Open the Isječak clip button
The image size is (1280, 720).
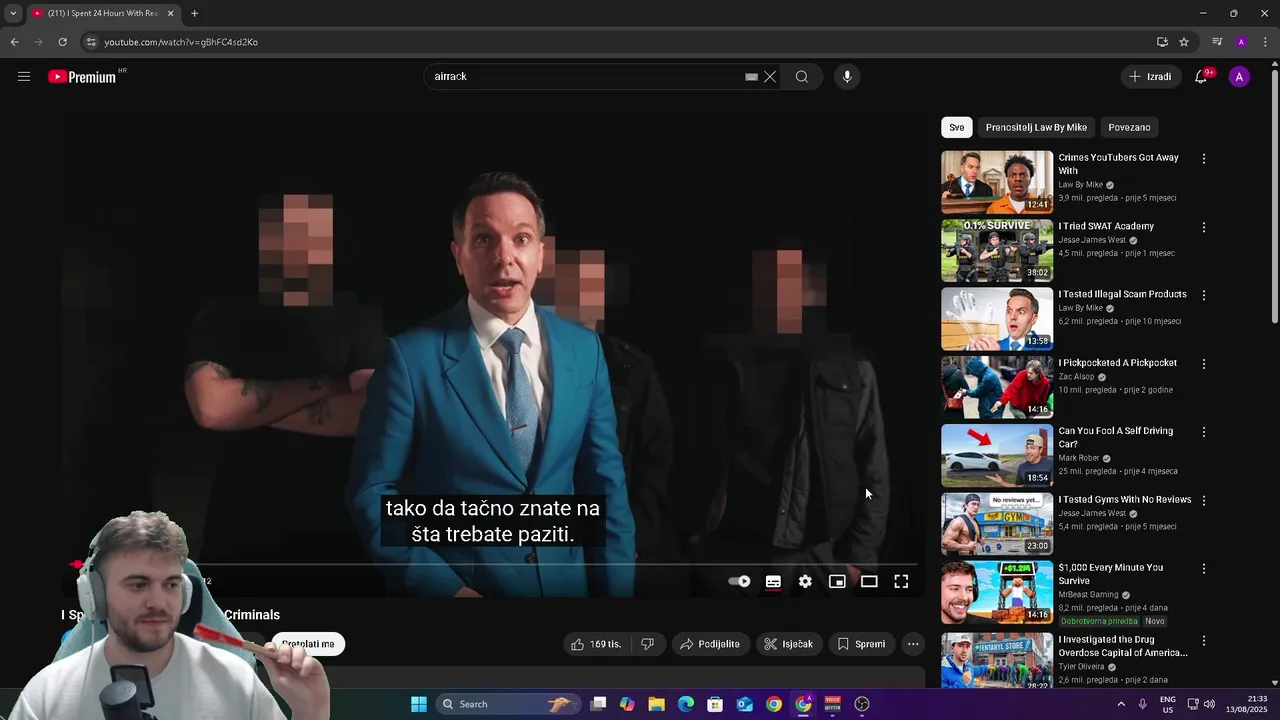tap(788, 644)
